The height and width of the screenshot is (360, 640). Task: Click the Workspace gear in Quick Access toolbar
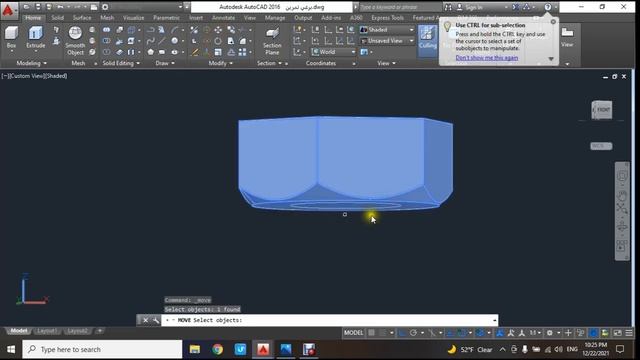point(105,7)
